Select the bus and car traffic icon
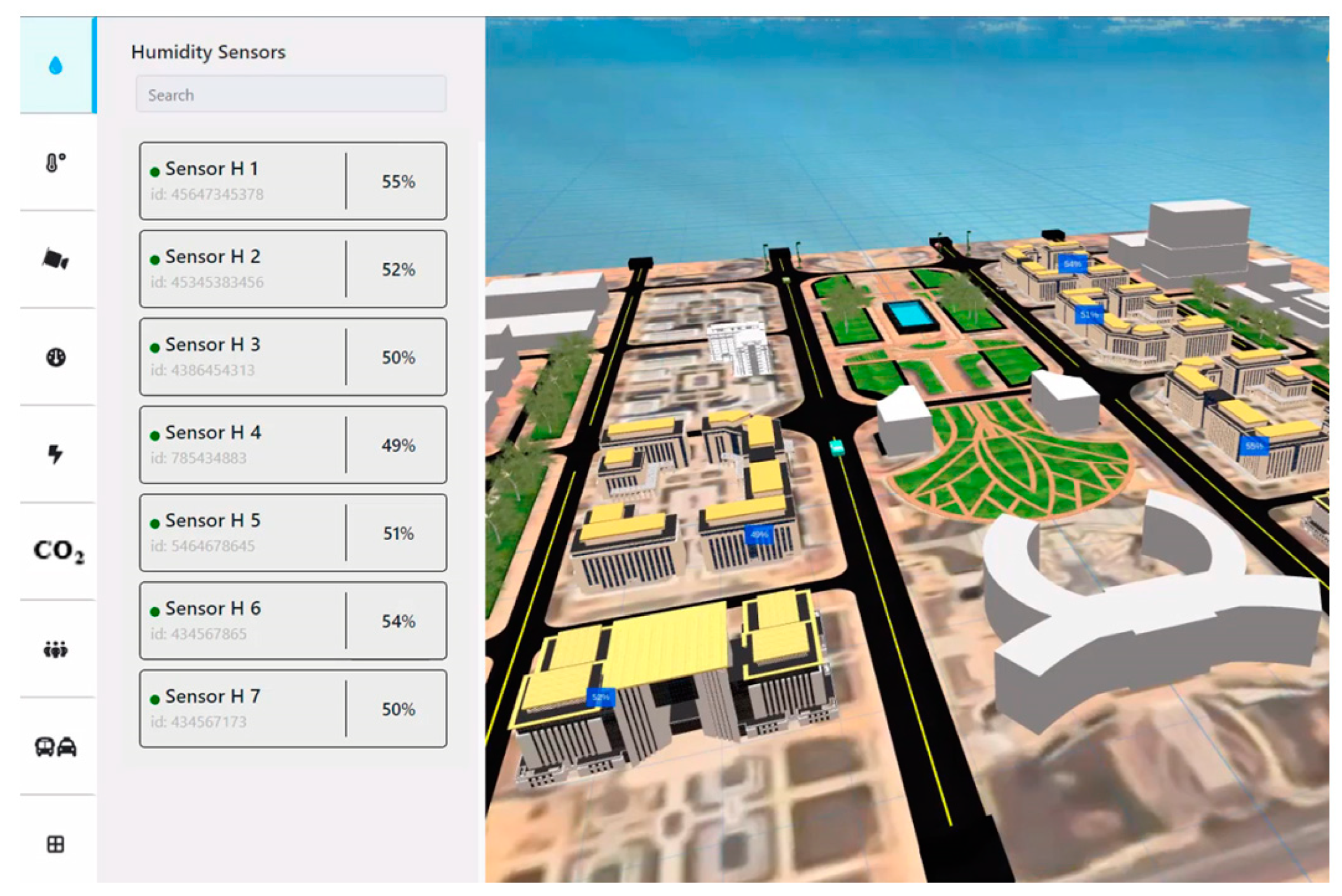 coord(55,746)
